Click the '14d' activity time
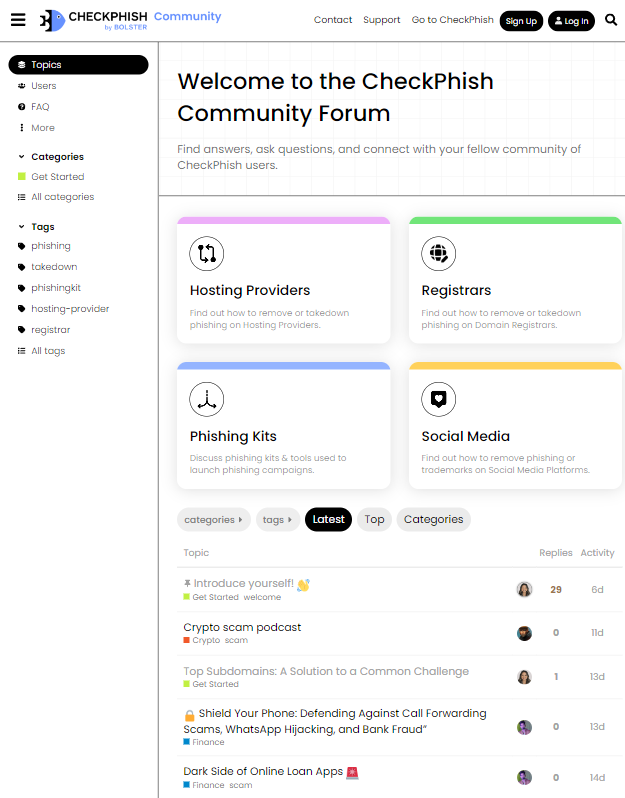The width and height of the screenshot is (625, 798). (598, 778)
